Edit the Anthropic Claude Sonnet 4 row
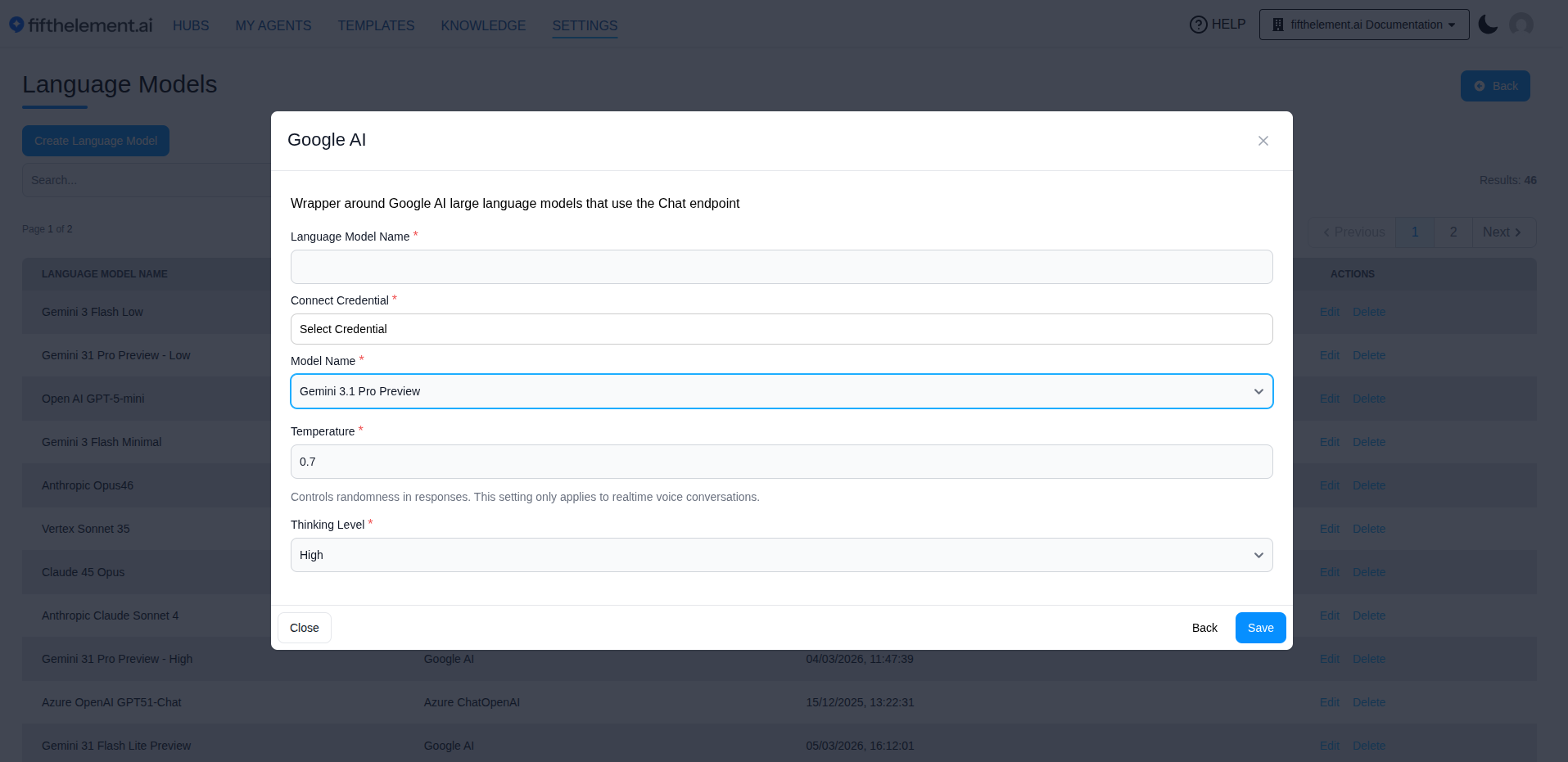This screenshot has height=762, width=1568. [1329, 615]
